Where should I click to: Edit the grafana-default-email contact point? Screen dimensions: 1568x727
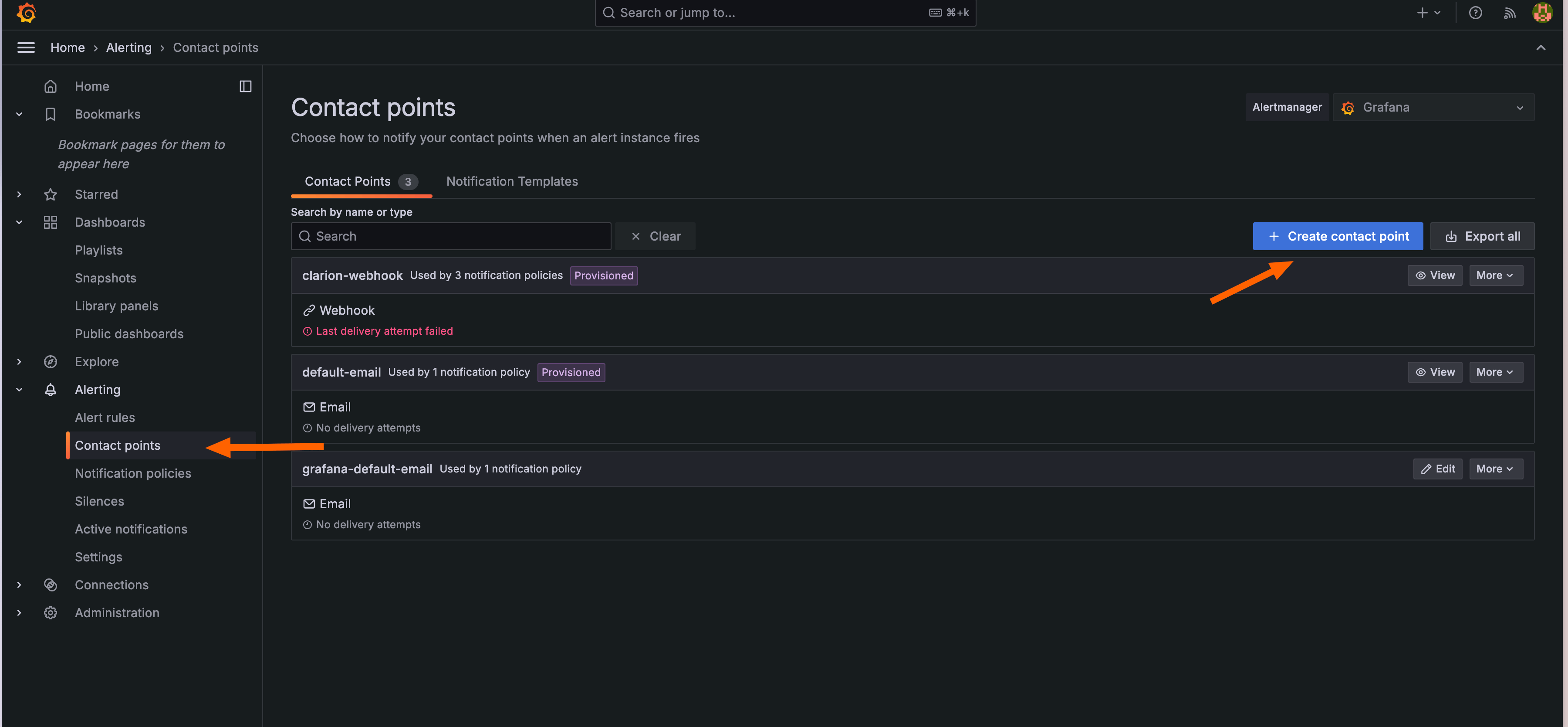point(1438,469)
